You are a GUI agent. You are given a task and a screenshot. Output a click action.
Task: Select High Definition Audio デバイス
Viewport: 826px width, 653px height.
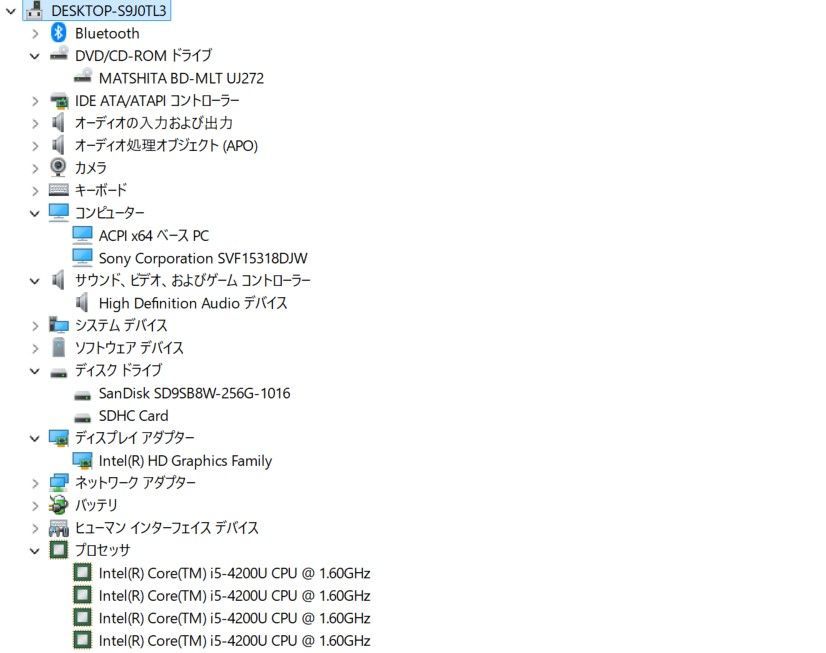point(193,303)
